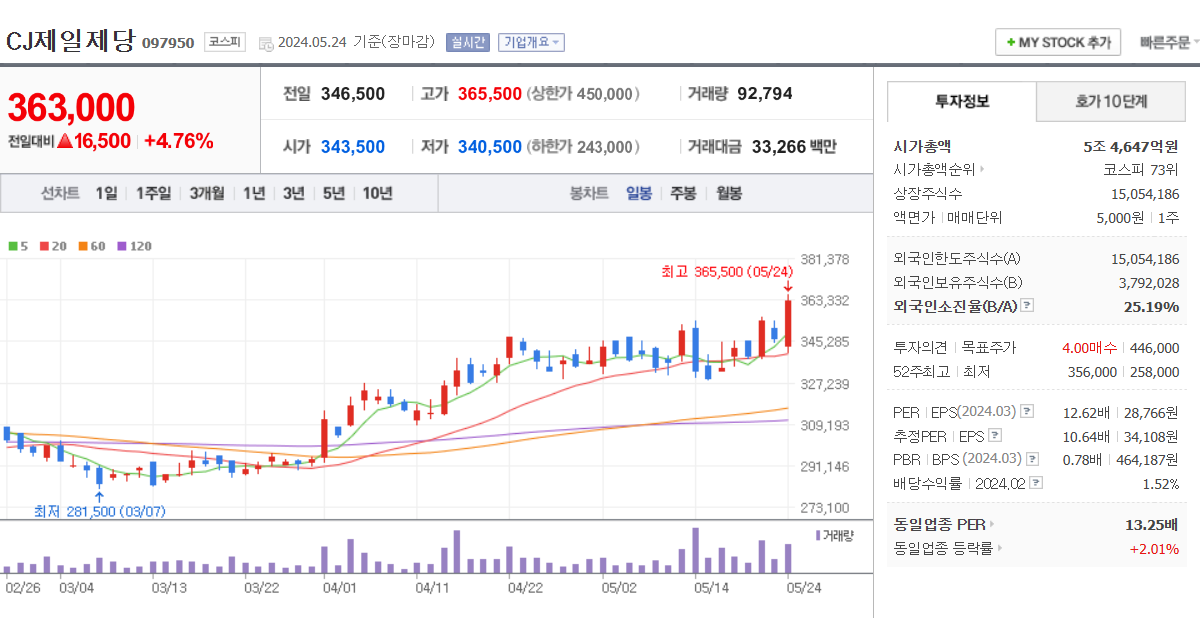Click the stock name CJ제일제당
Viewport: 1202px width, 618px height.
pyautogui.click(x=70, y=41)
